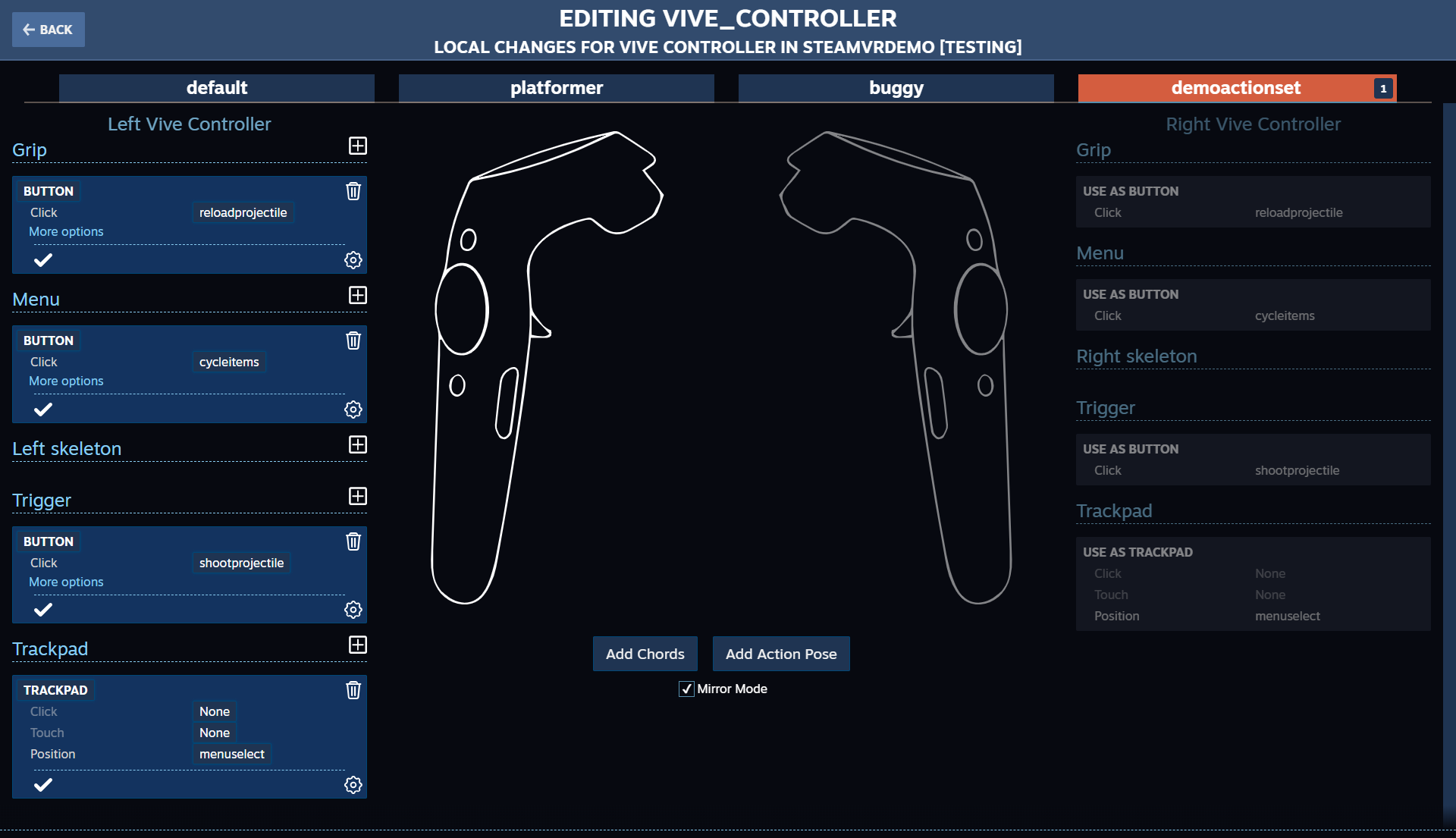Toggle the Mirror Mode checkbox
The image size is (1456, 838).
[686, 689]
